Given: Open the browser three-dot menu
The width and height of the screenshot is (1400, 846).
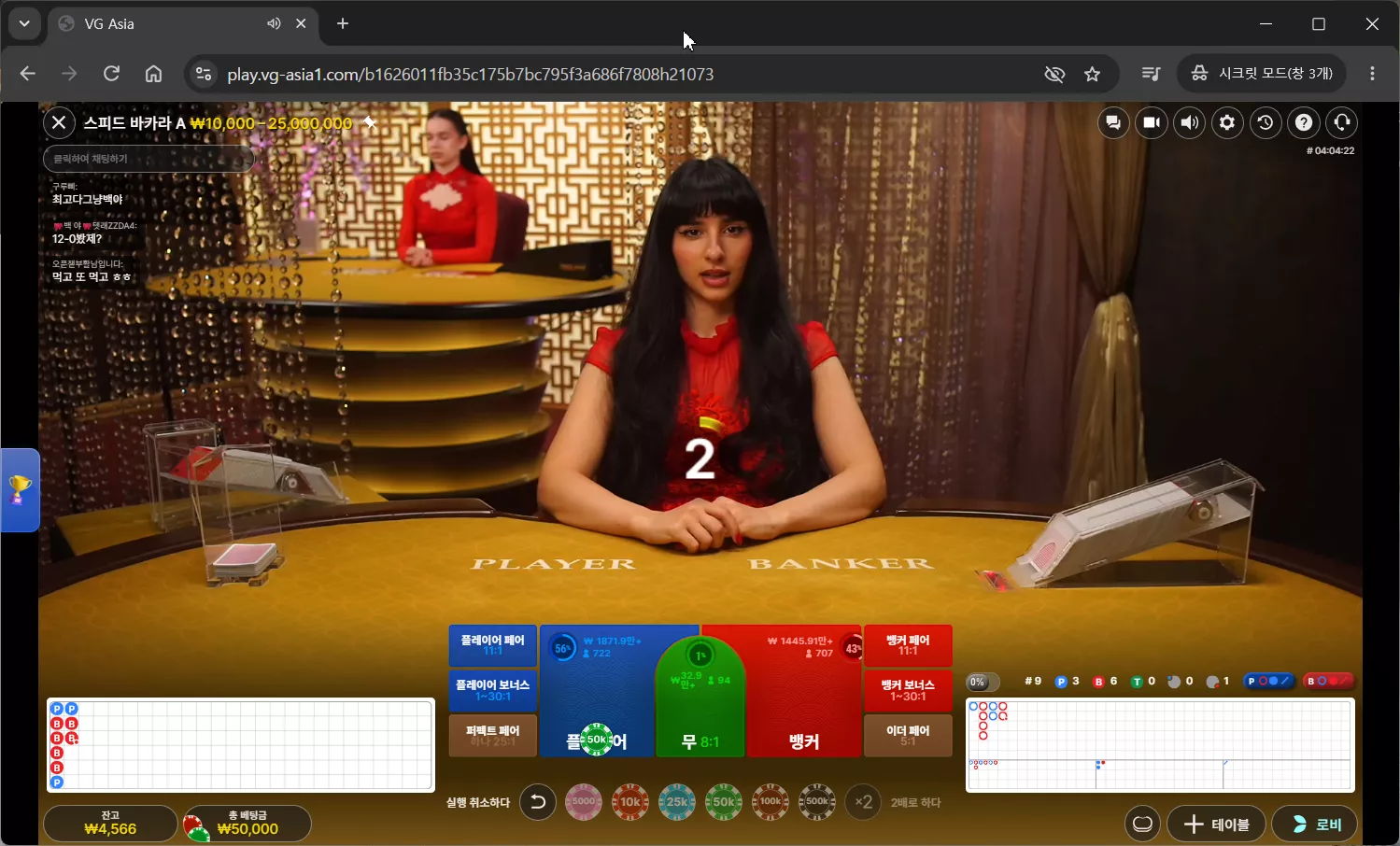Looking at the screenshot, I should 1372,74.
